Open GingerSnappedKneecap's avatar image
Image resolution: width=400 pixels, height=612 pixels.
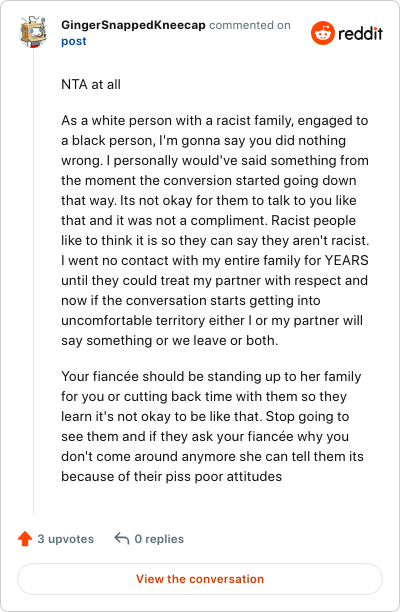pos(34,32)
